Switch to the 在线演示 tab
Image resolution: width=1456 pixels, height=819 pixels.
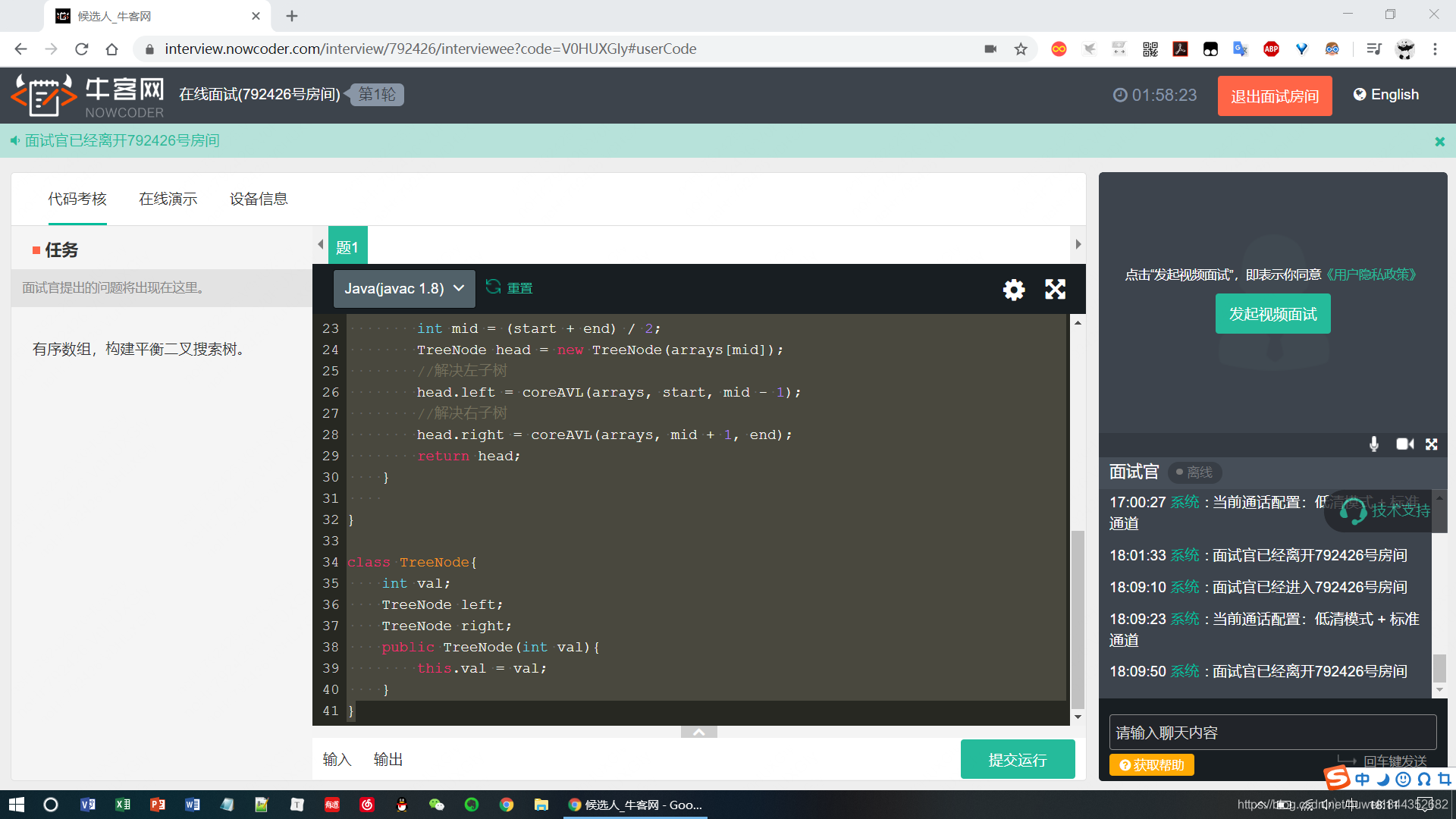[x=168, y=199]
